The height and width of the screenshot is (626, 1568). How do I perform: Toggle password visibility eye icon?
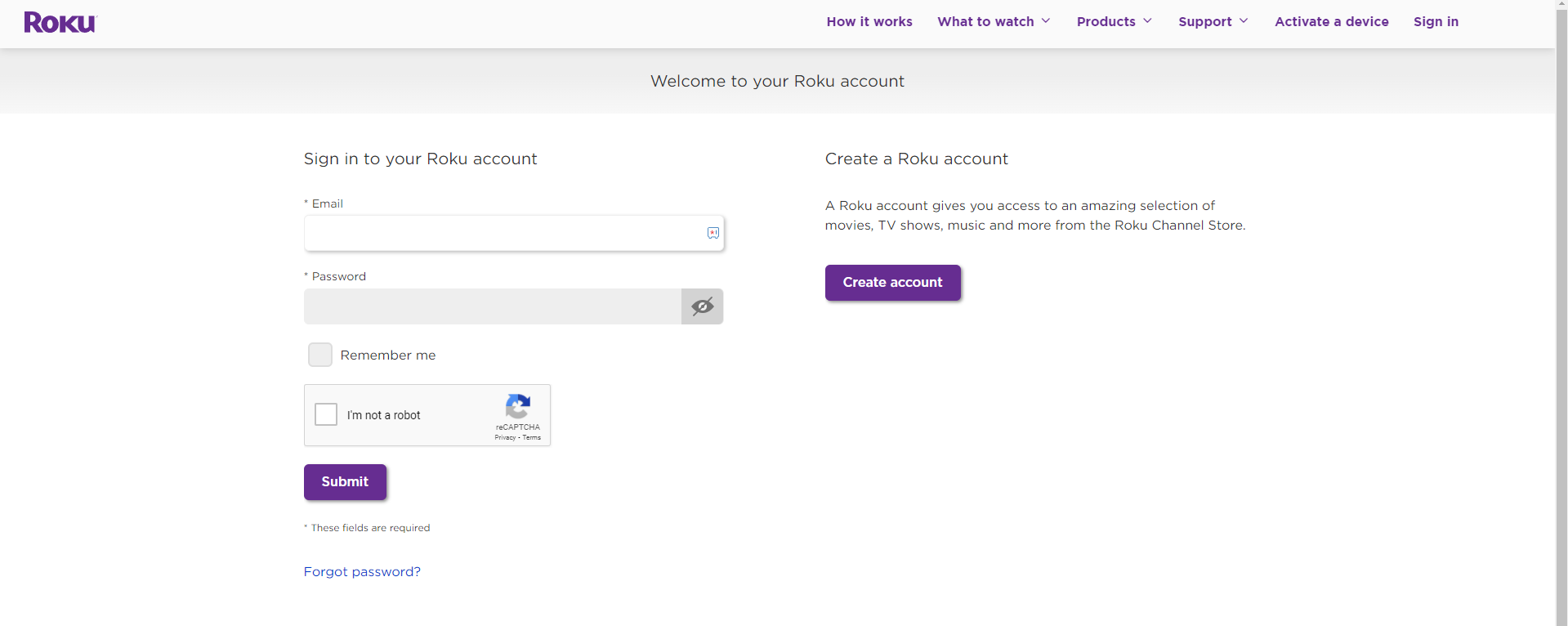coord(703,306)
